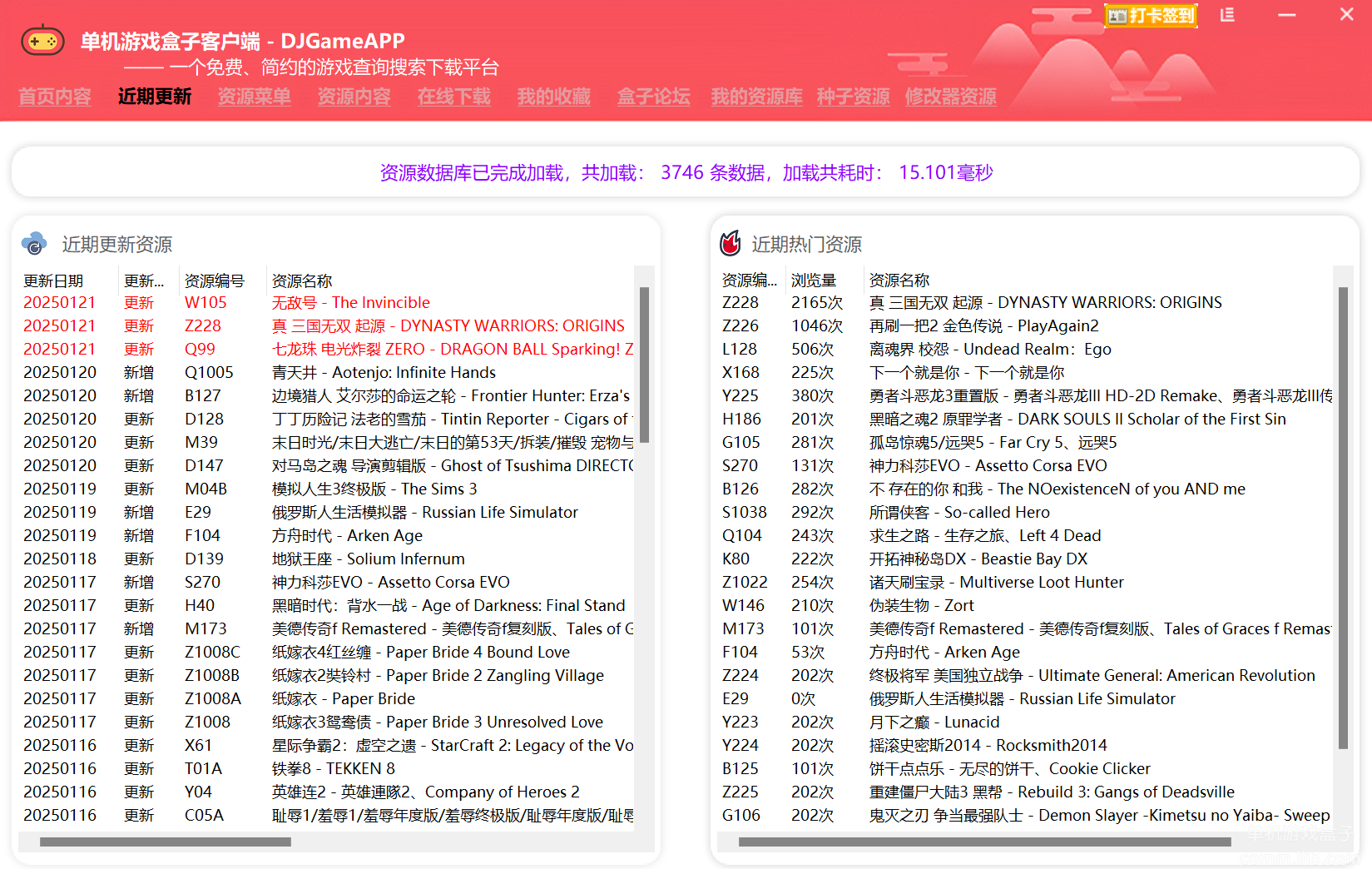Sort hot list by 浏览量 column header
This screenshot has height=869, width=1372.
point(823,281)
